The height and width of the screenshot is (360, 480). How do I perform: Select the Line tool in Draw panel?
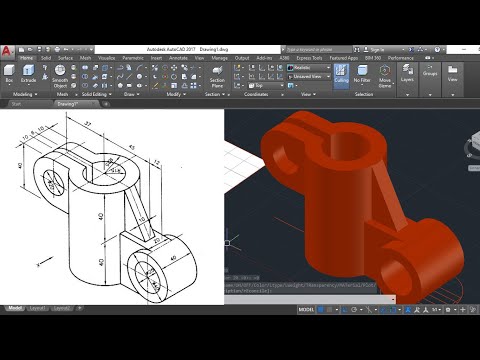[129, 77]
